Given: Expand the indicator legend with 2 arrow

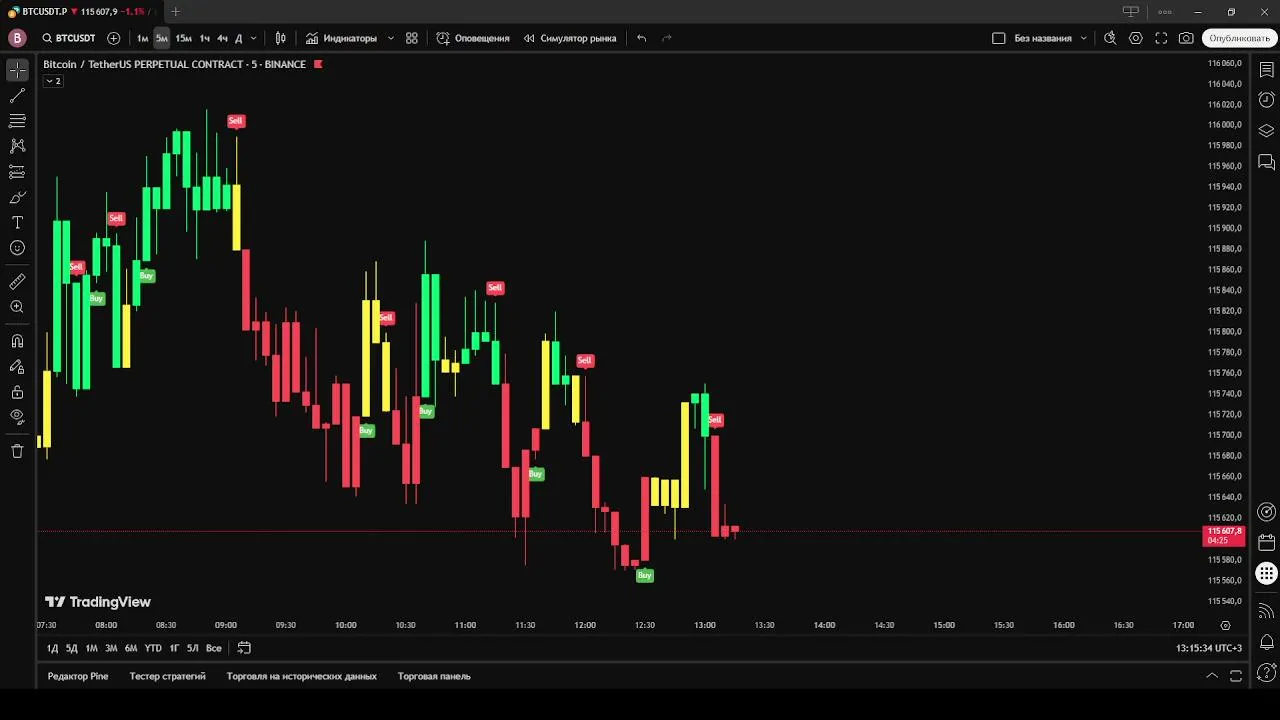Looking at the screenshot, I should click(53, 81).
